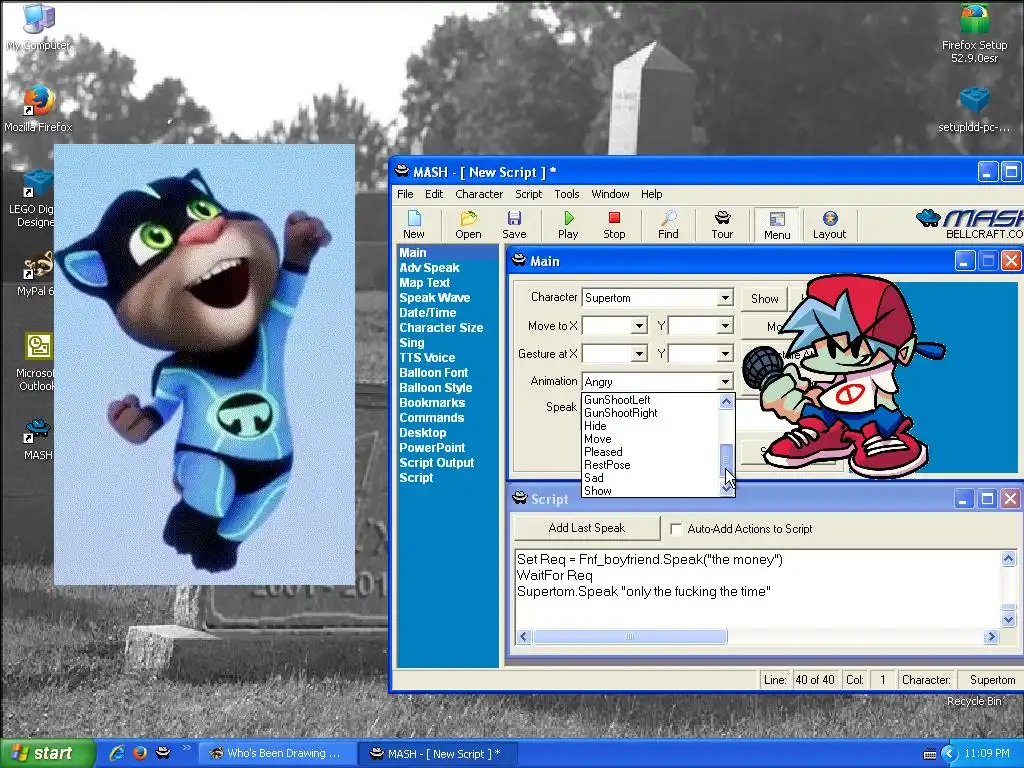Select the setupldd-pc desktop icon
The height and width of the screenshot is (768, 1024).
tap(974, 110)
